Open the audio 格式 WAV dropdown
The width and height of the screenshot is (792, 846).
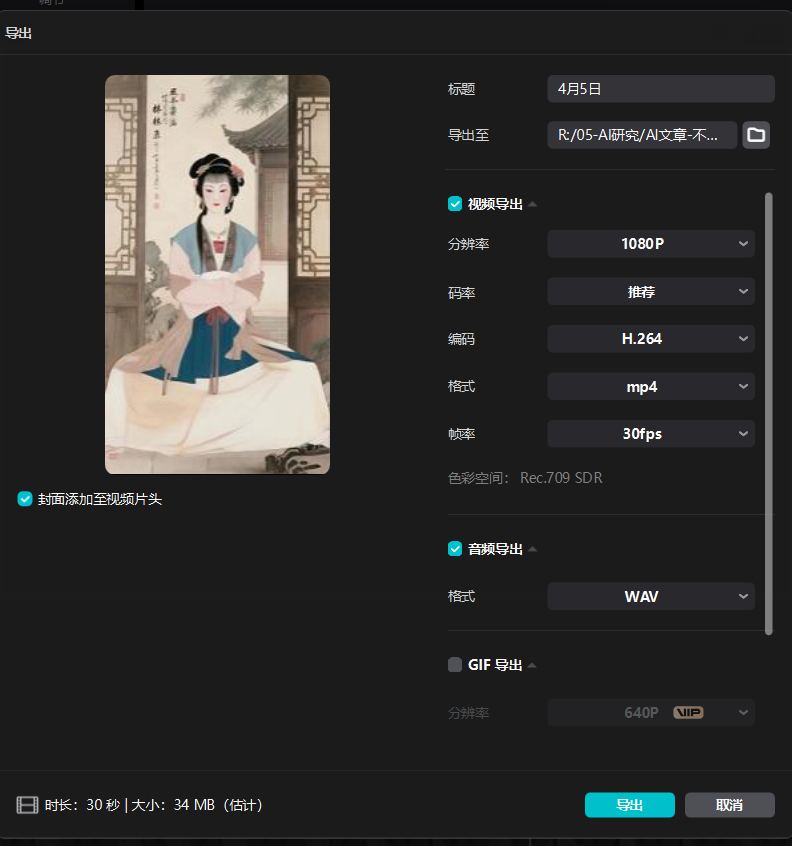pos(651,596)
